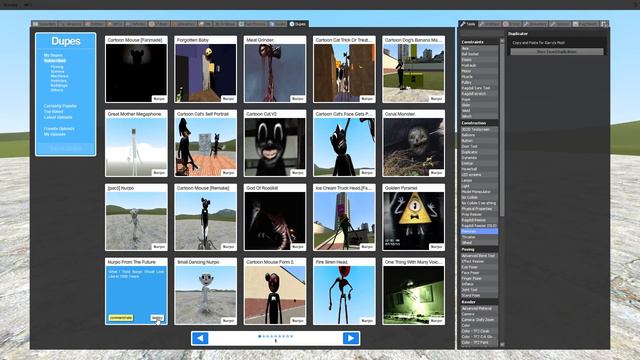Show Top Rated dupes
Screen dimensions: 640x360
click(53, 111)
